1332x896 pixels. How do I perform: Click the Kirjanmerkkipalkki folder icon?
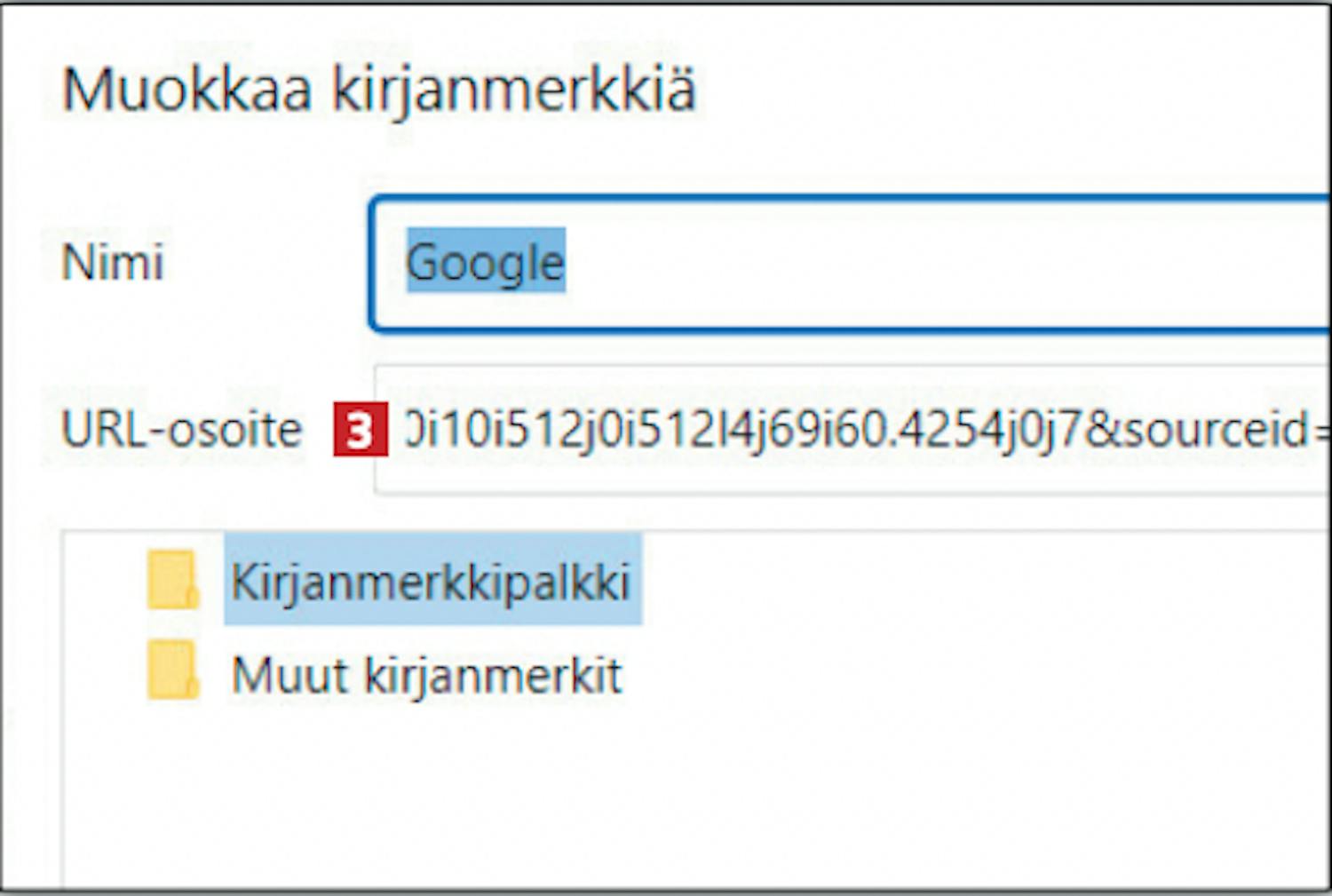[172, 580]
